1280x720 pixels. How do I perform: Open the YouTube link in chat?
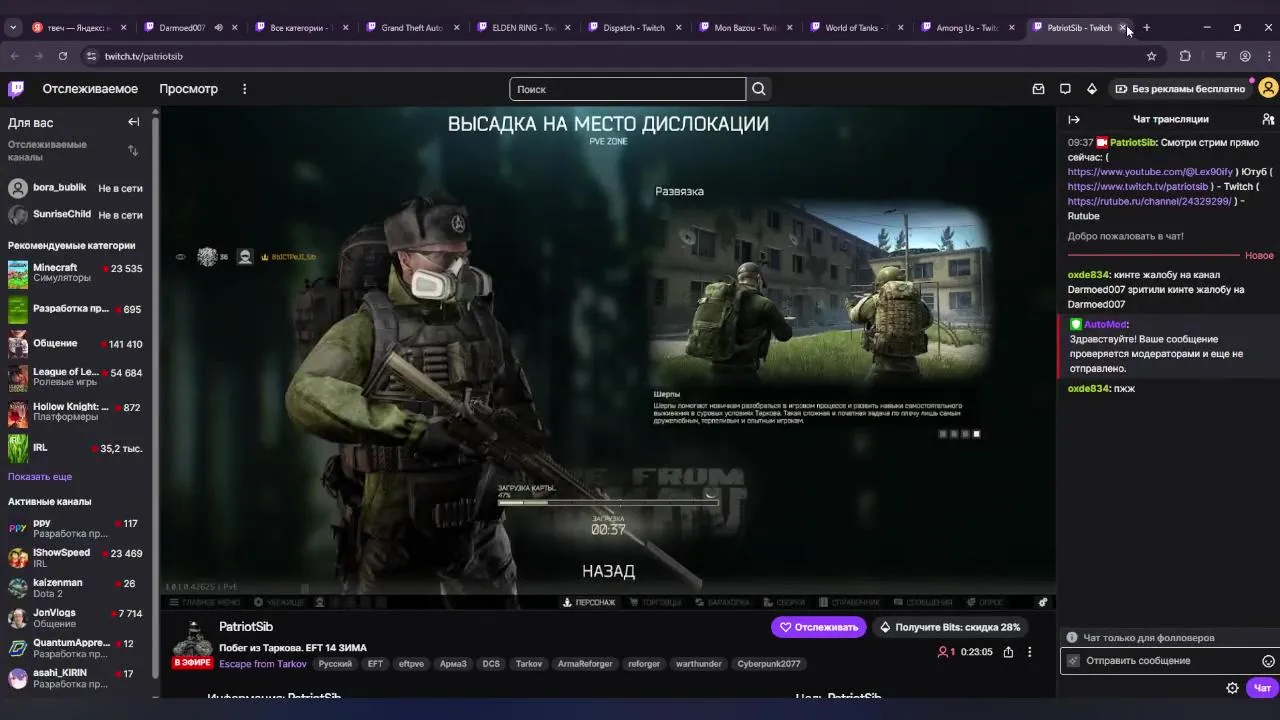pyautogui.click(x=1150, y=172)
